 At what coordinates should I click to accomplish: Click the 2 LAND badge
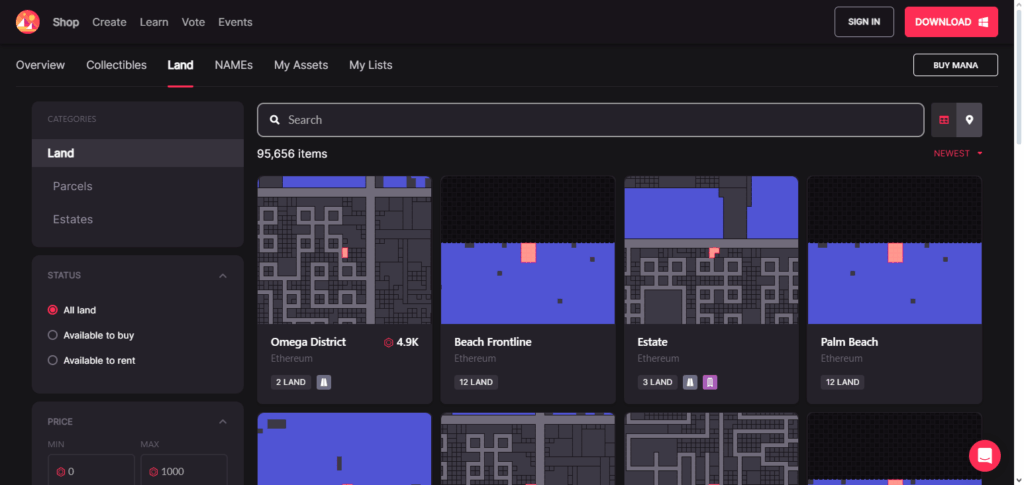click(x=291, y=382)
